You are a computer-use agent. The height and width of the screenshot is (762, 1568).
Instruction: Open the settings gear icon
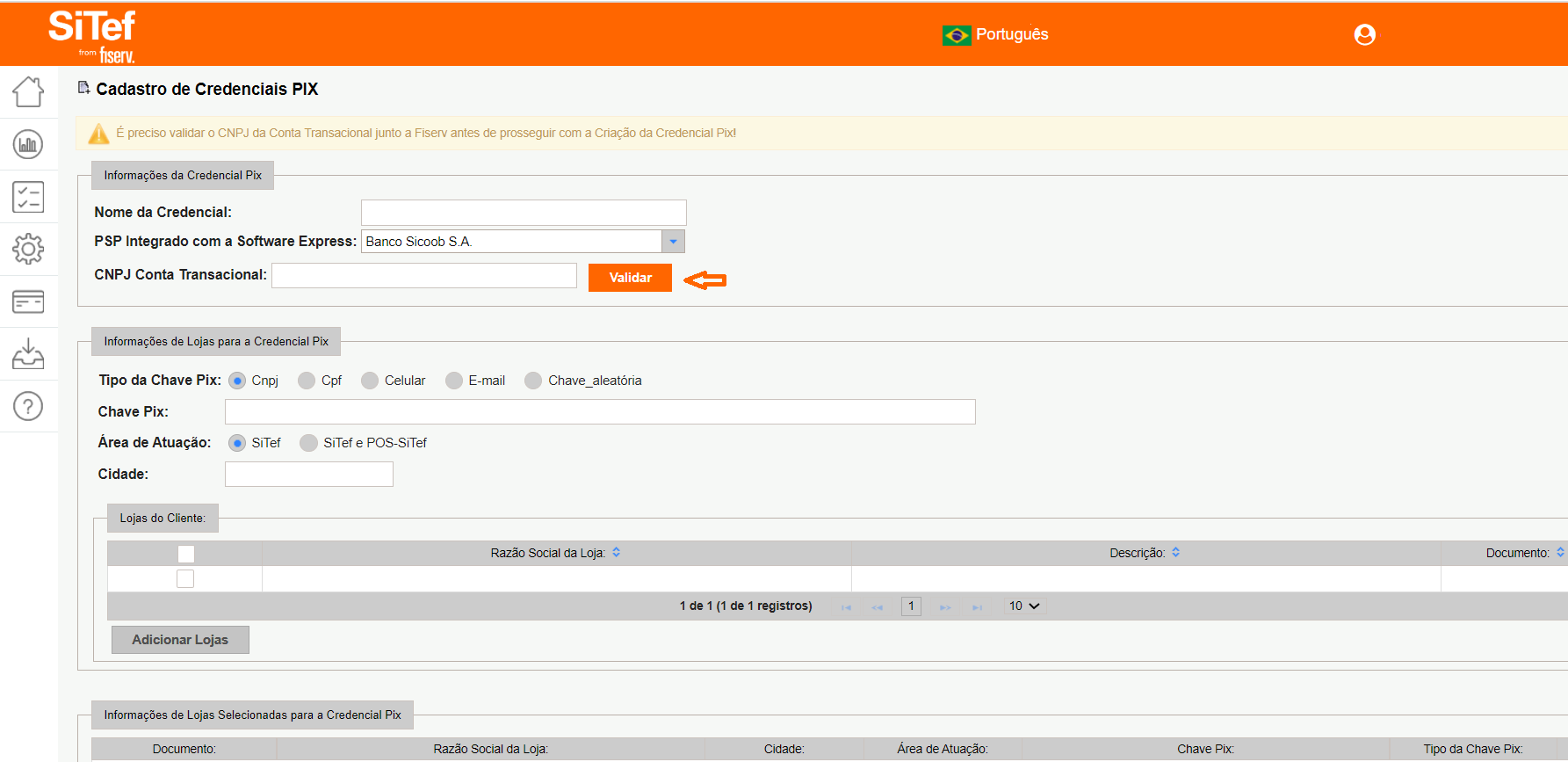[28, 249]
